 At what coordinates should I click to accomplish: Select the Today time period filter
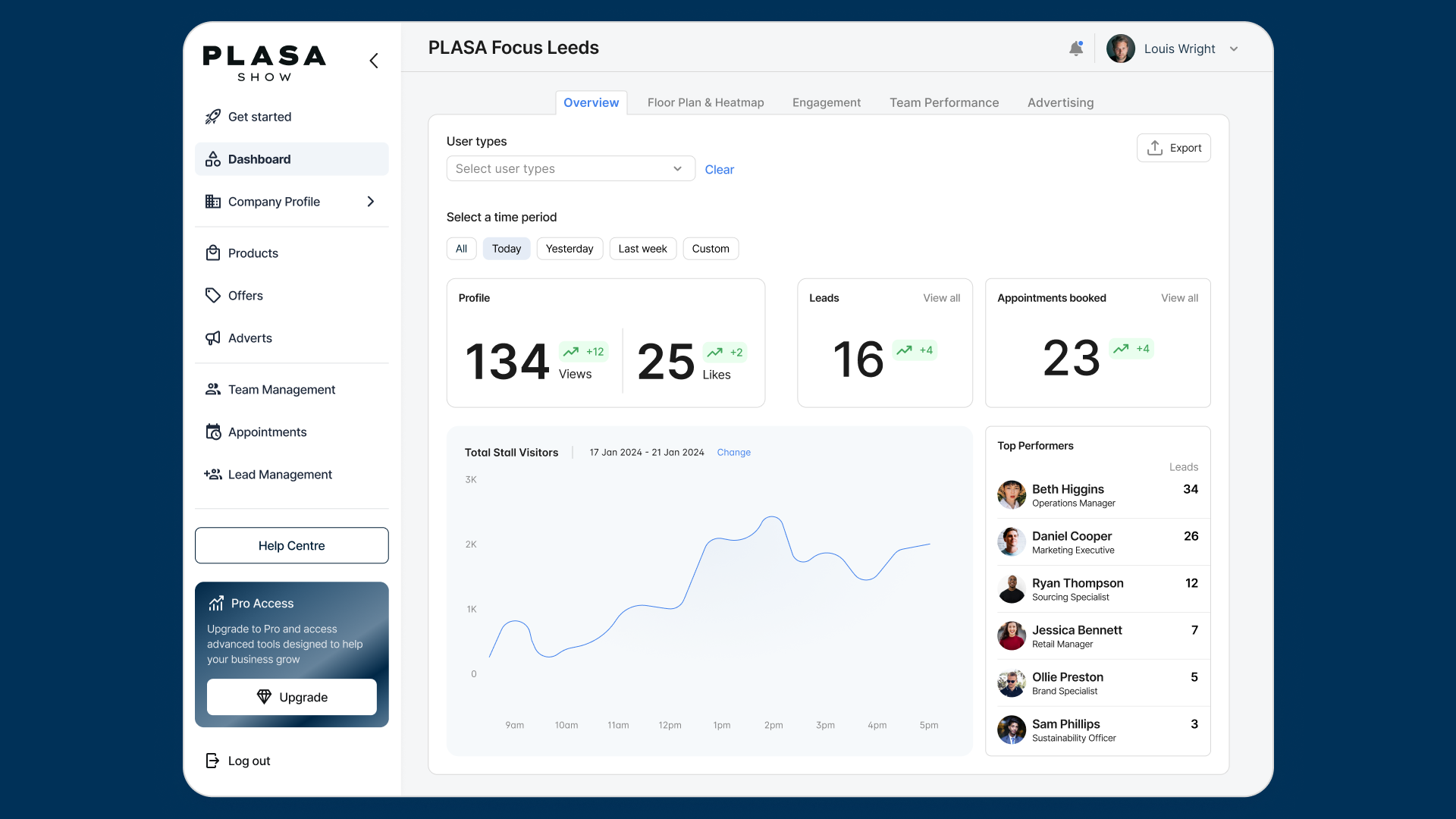pos(506,249)
